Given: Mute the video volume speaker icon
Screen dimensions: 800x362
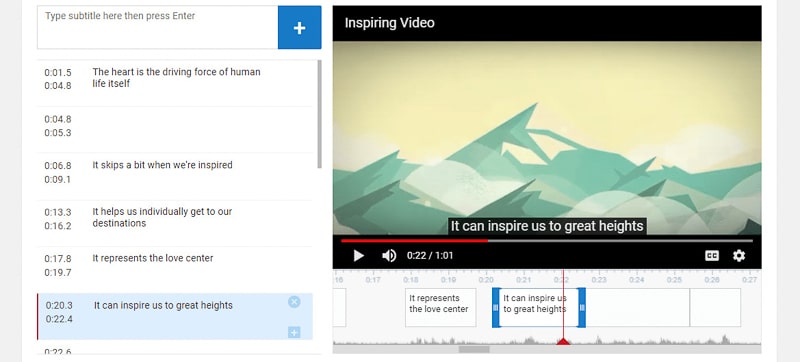Looking at the screenshot, I should point(389,255).
